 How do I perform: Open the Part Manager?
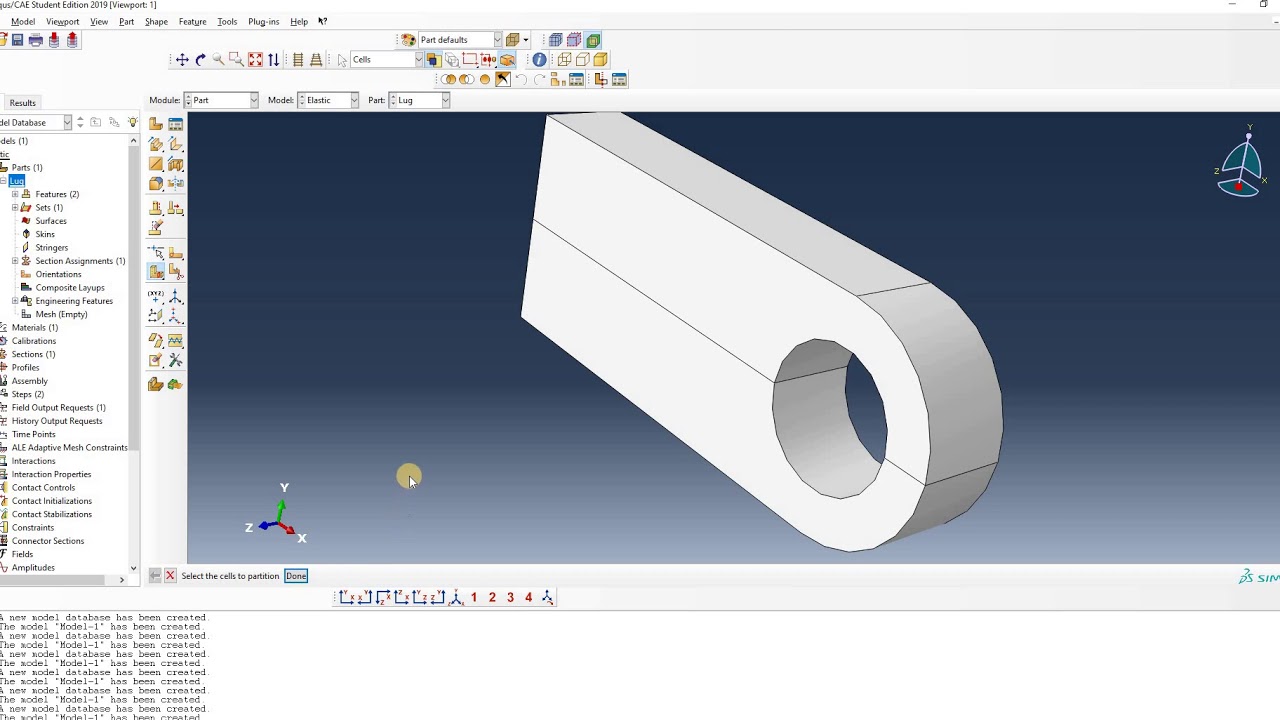tap(175, 124)
